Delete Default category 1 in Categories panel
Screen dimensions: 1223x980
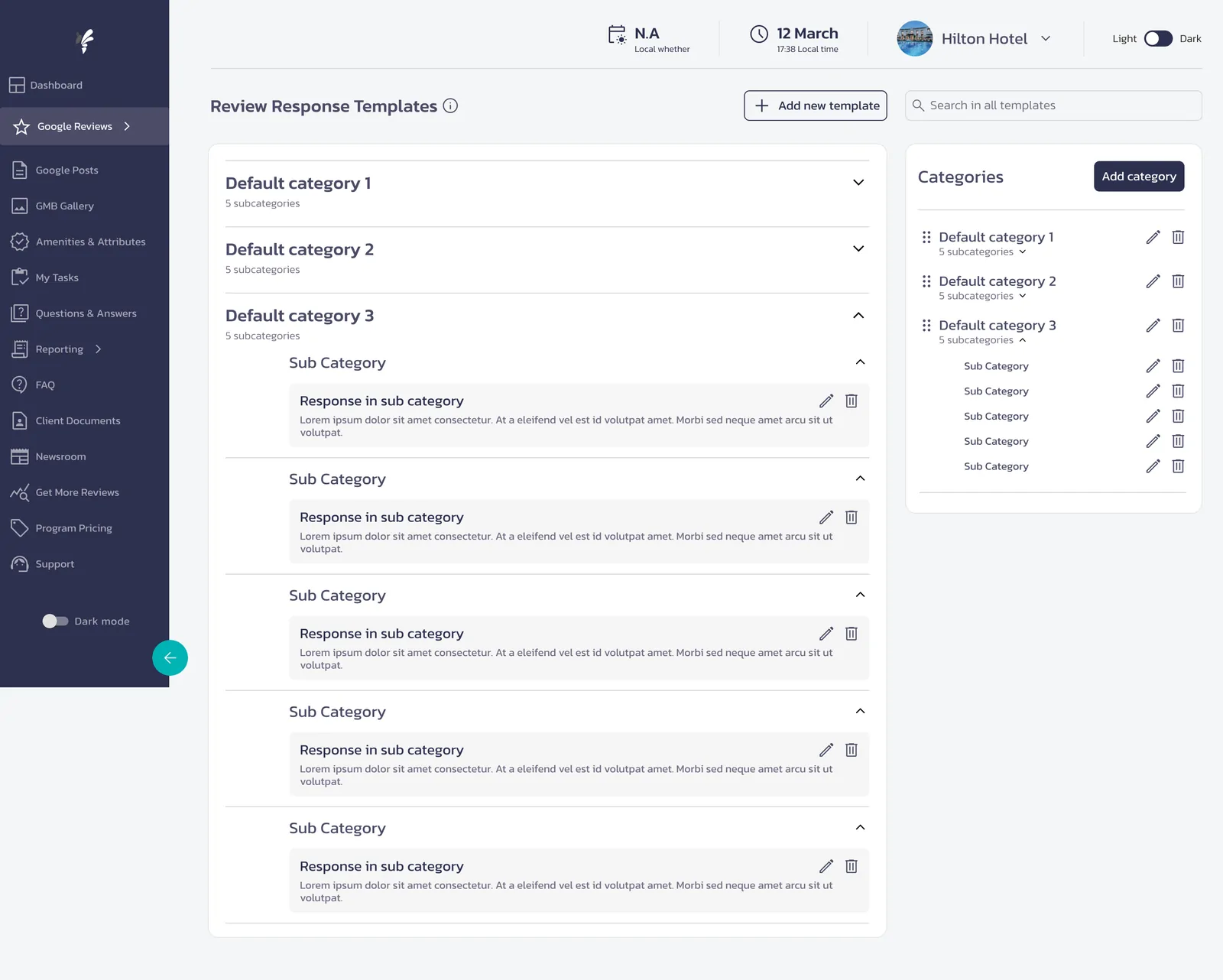point(1178,237)
